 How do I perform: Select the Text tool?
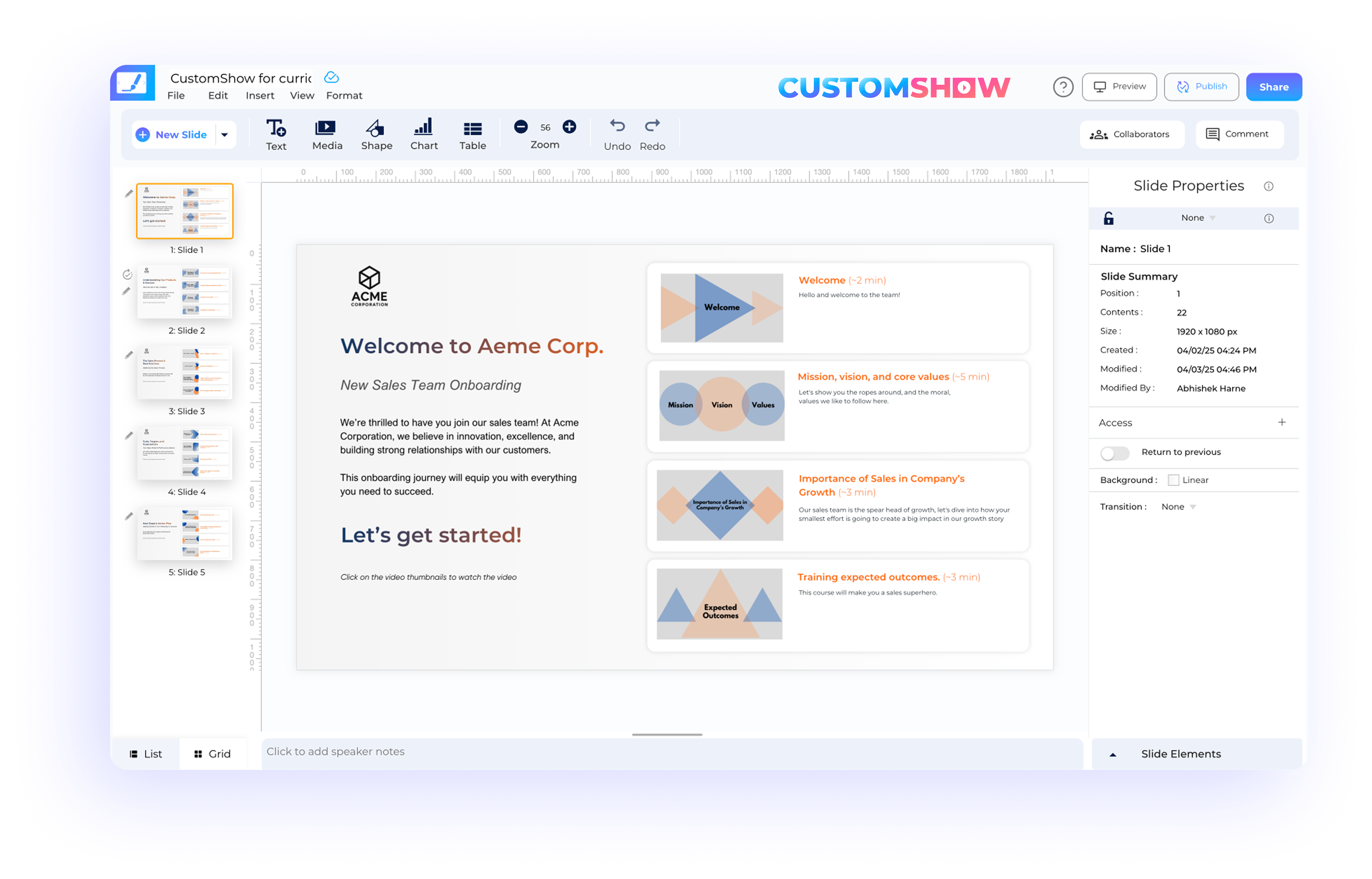tap(276, 135)
